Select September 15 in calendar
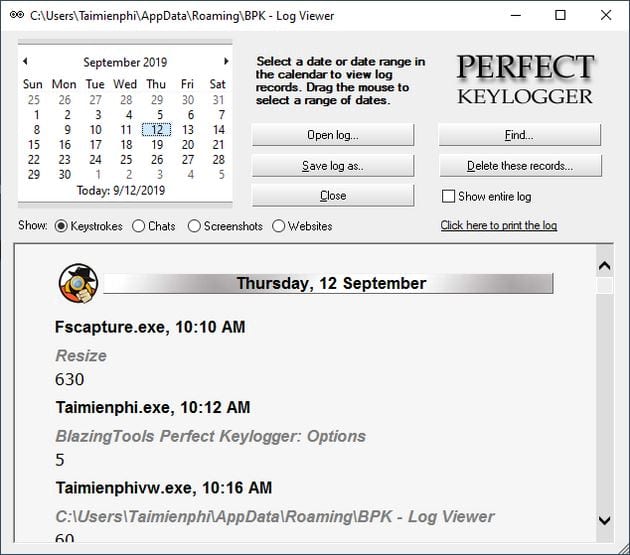The width and height of the screenshot is (630, 555). [34, 145]
